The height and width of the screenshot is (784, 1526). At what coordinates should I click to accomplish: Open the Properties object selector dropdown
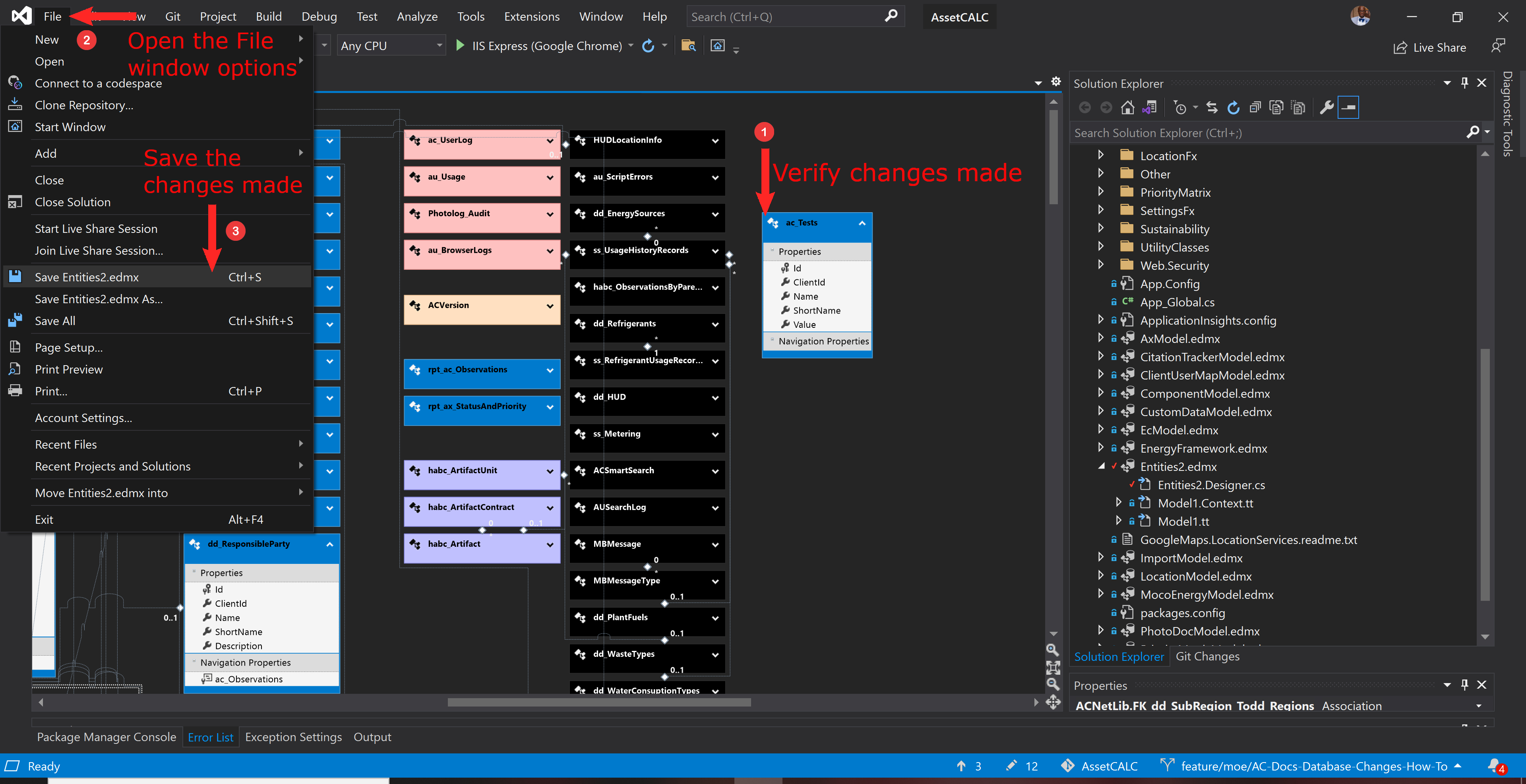pyautogui.click(x=1479, y=706)
